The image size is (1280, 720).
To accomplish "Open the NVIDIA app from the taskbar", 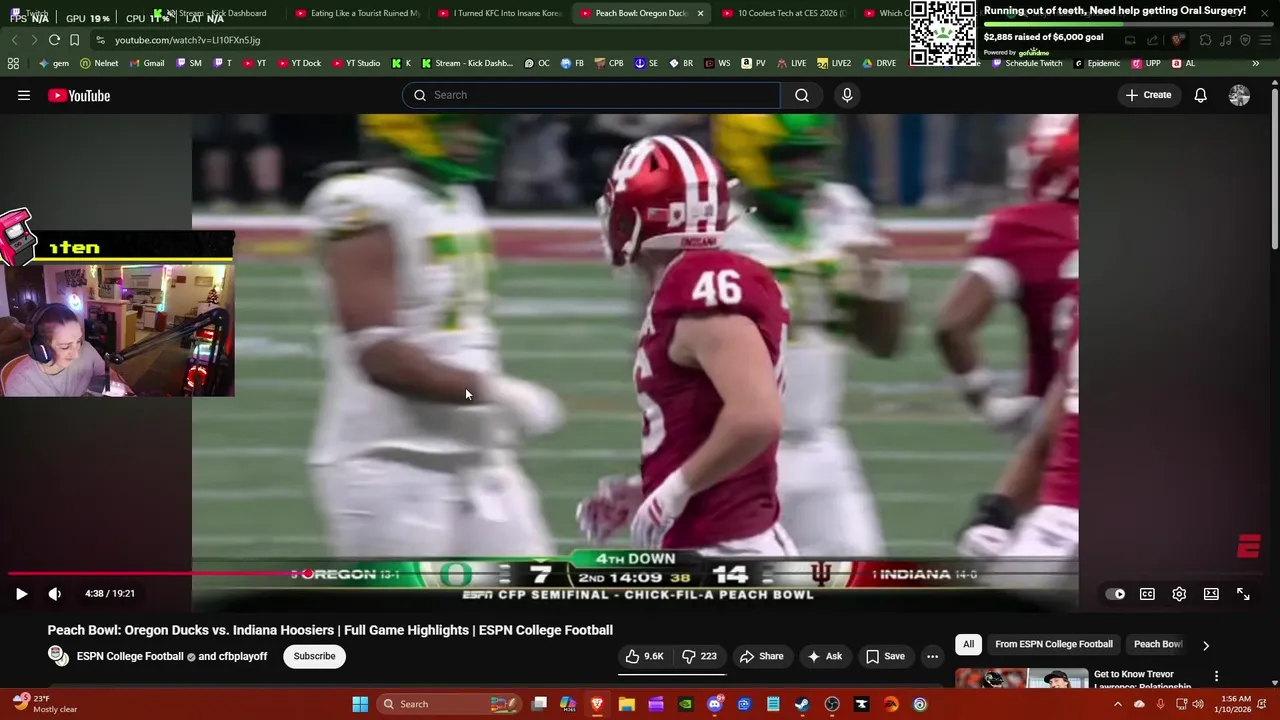I will 685,704.
